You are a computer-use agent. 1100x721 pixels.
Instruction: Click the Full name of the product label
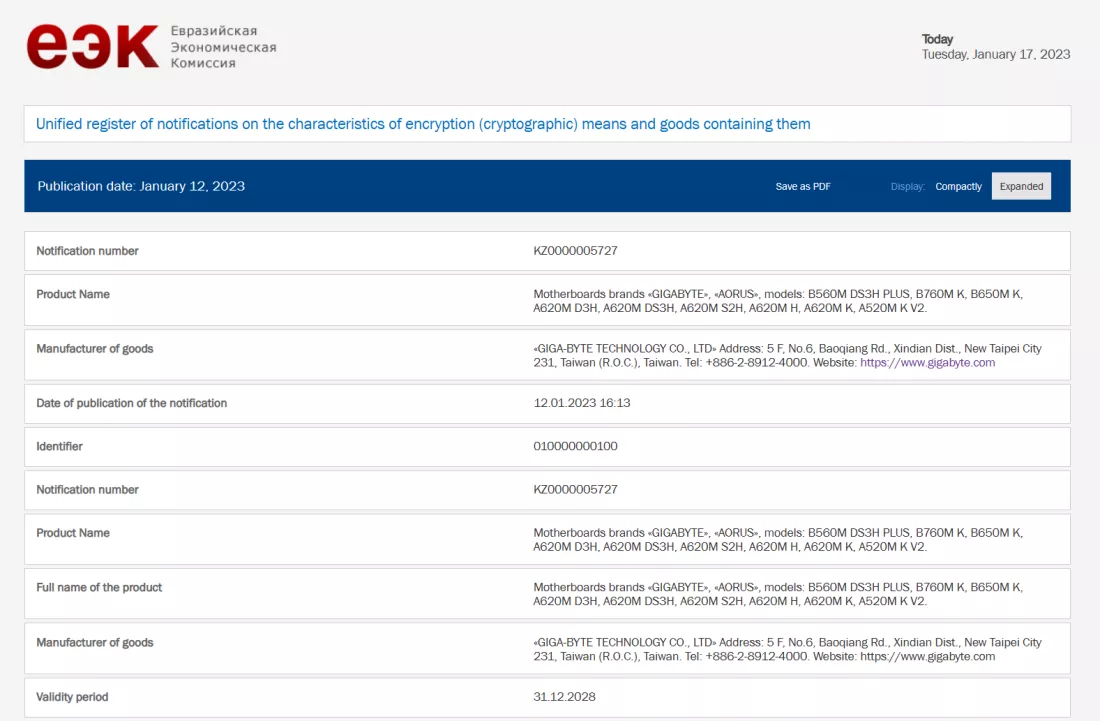coord(99,587)
